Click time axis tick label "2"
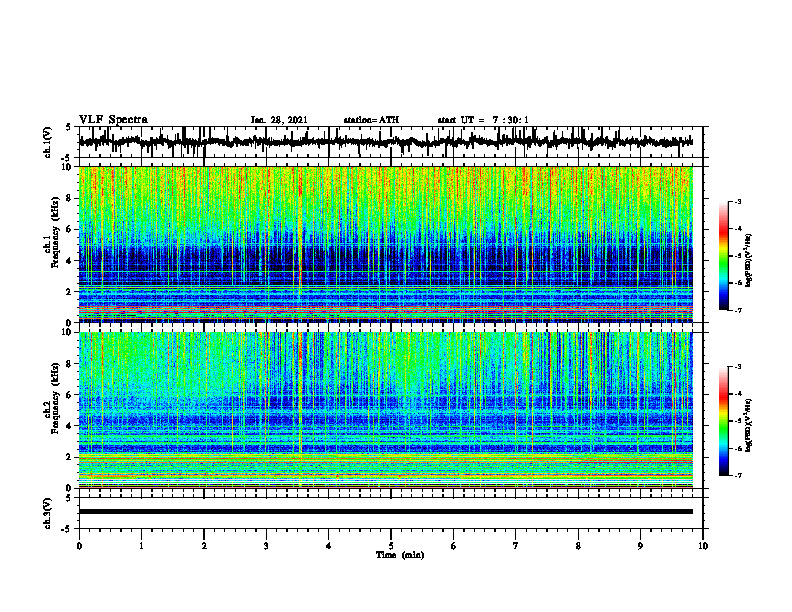Screen dimensions: 792x612 204,546
